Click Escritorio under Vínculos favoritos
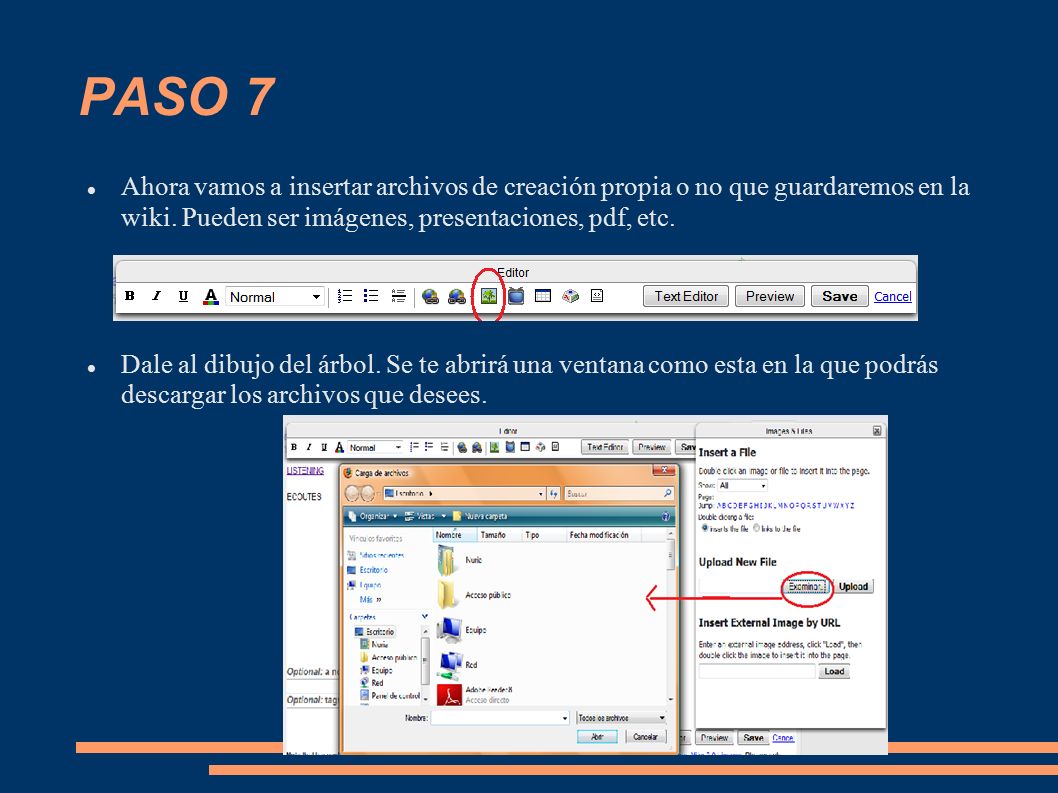This screenshot has width=1058, height=793. [368, 570]
